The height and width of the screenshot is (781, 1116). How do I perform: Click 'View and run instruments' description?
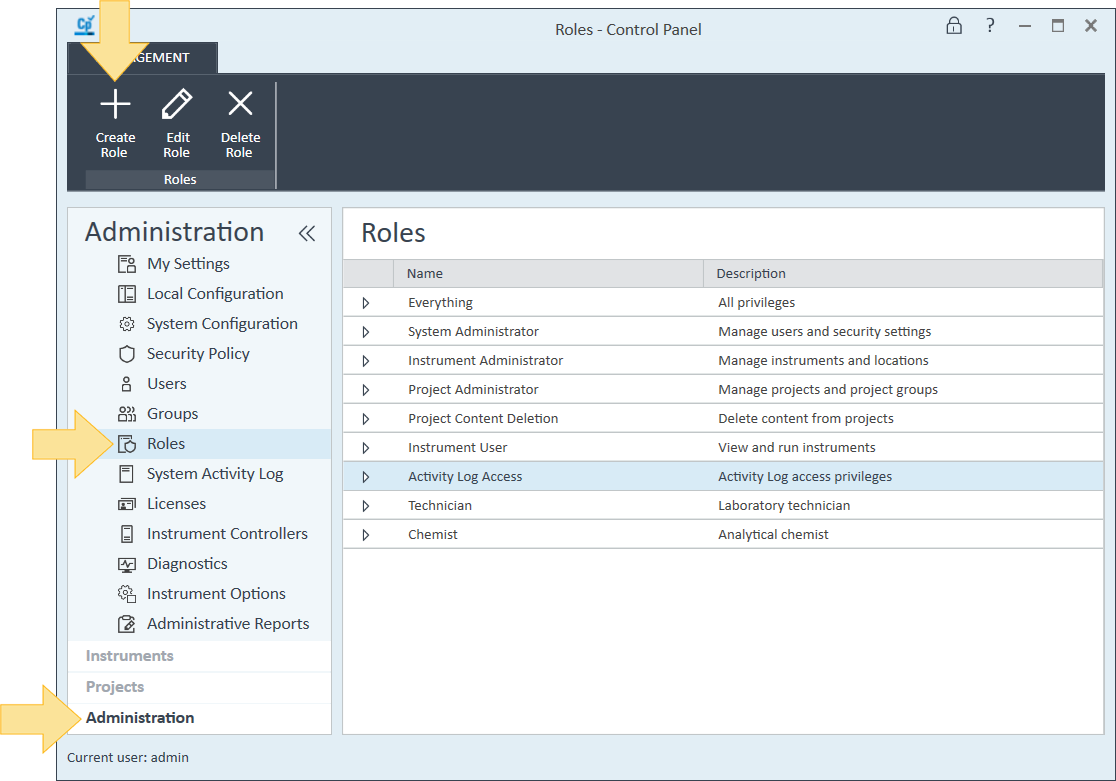click(x=796, y=448)
